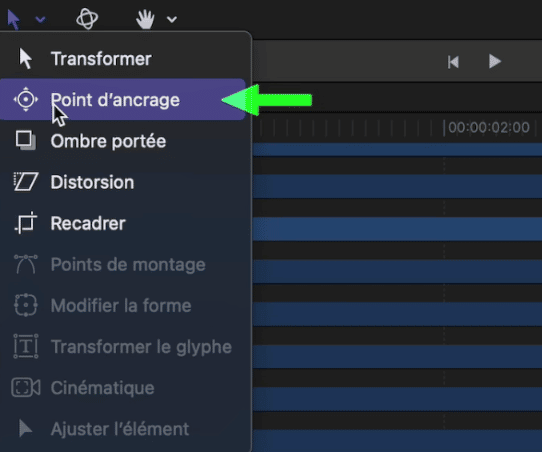
Task: Click the Point d'ancrage target icon
Action: point(26,100)
